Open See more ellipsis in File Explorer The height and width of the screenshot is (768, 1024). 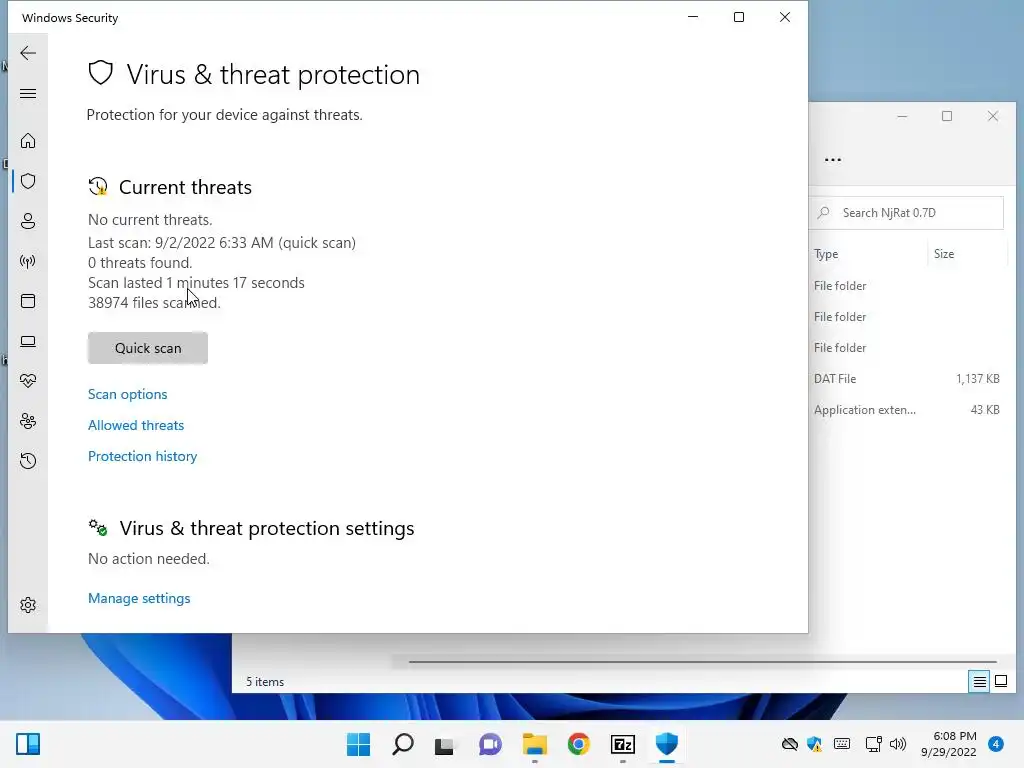833,159
